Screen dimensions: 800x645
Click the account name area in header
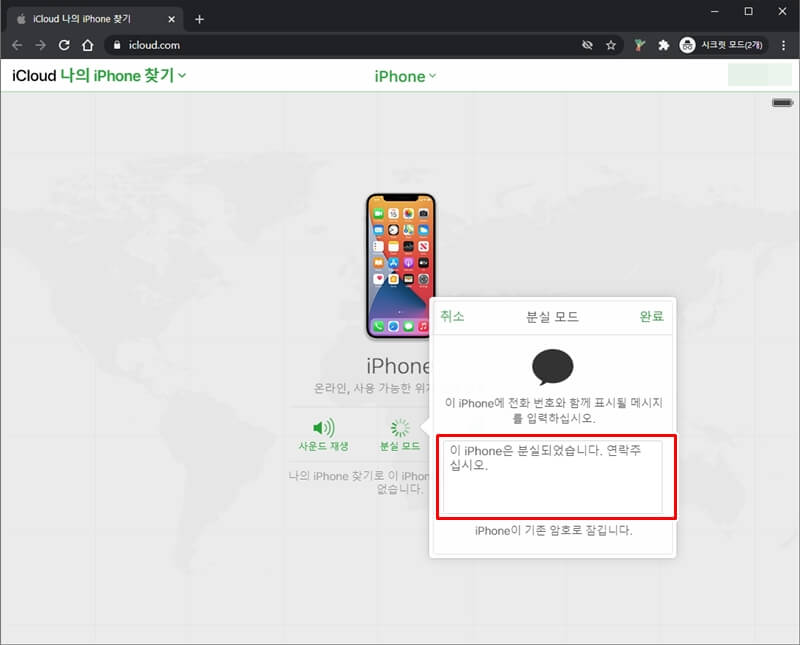tap(759, 76)
